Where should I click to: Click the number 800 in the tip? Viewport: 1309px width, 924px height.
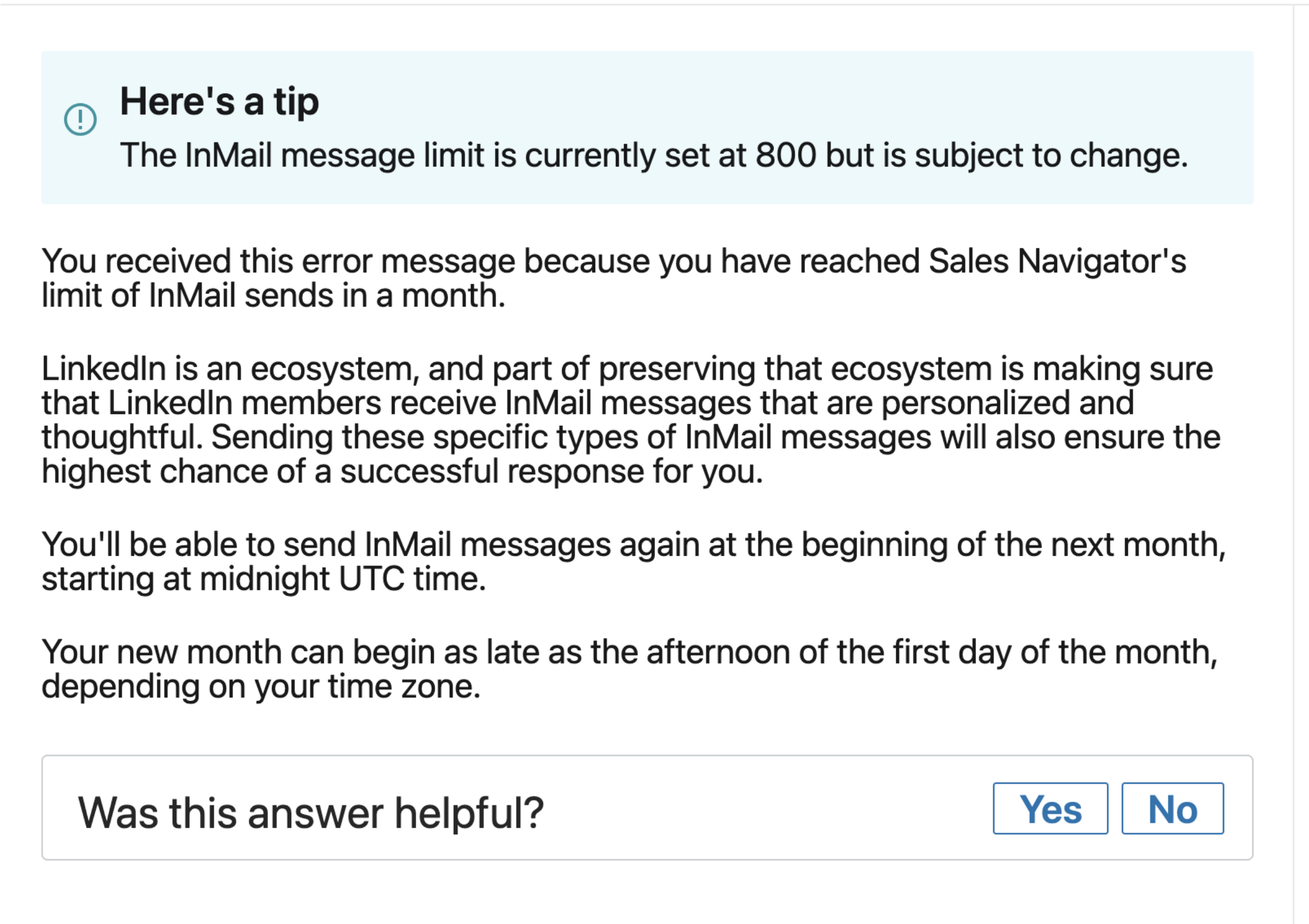tap(785, 156)
